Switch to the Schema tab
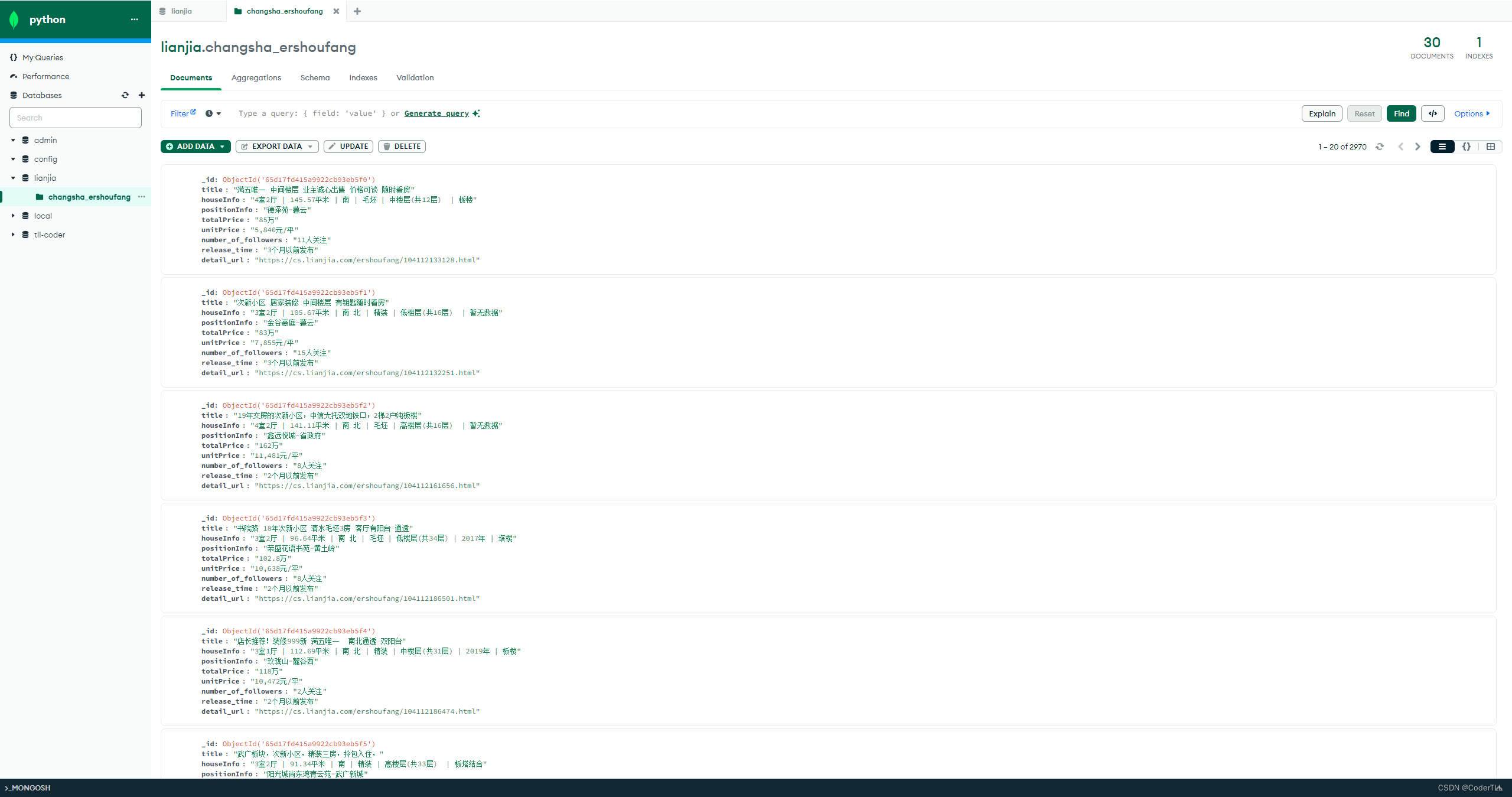This screenshot has height=797, width=1512. 315,77
